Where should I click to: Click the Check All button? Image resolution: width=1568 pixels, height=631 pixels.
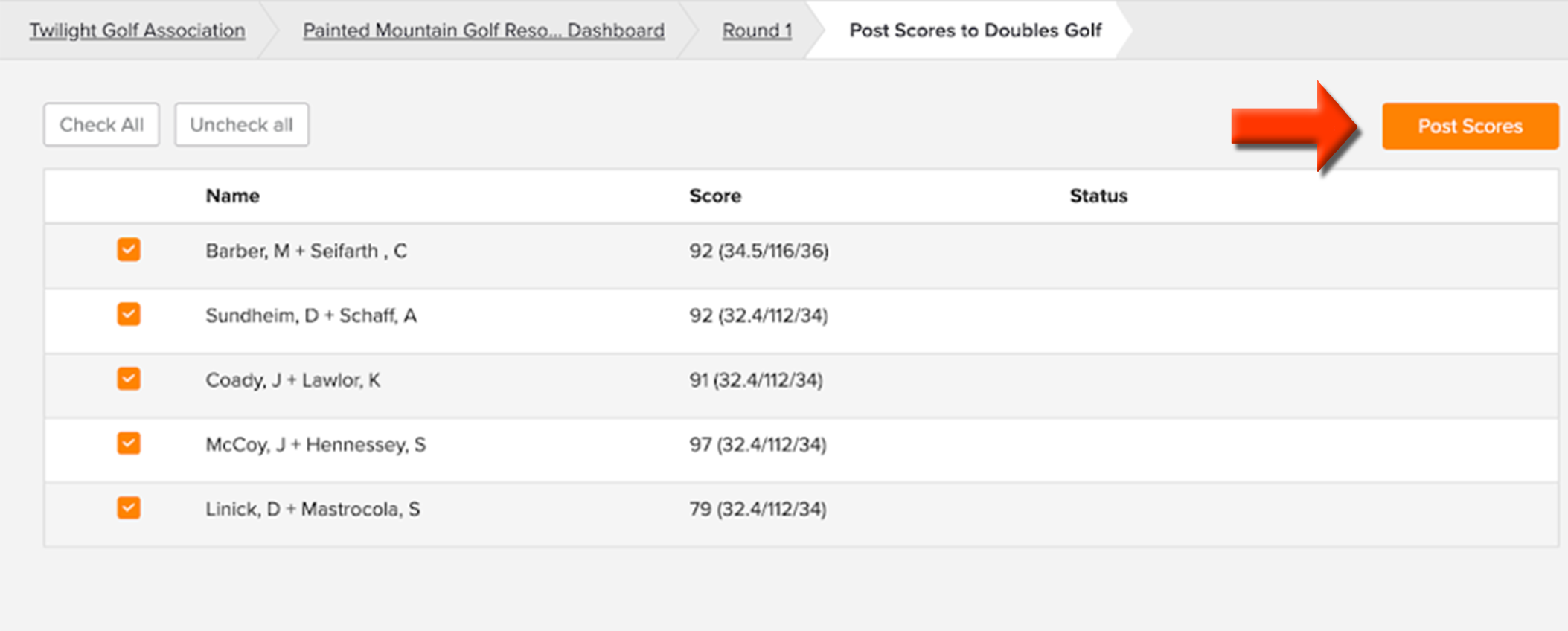tap(101, 124)
